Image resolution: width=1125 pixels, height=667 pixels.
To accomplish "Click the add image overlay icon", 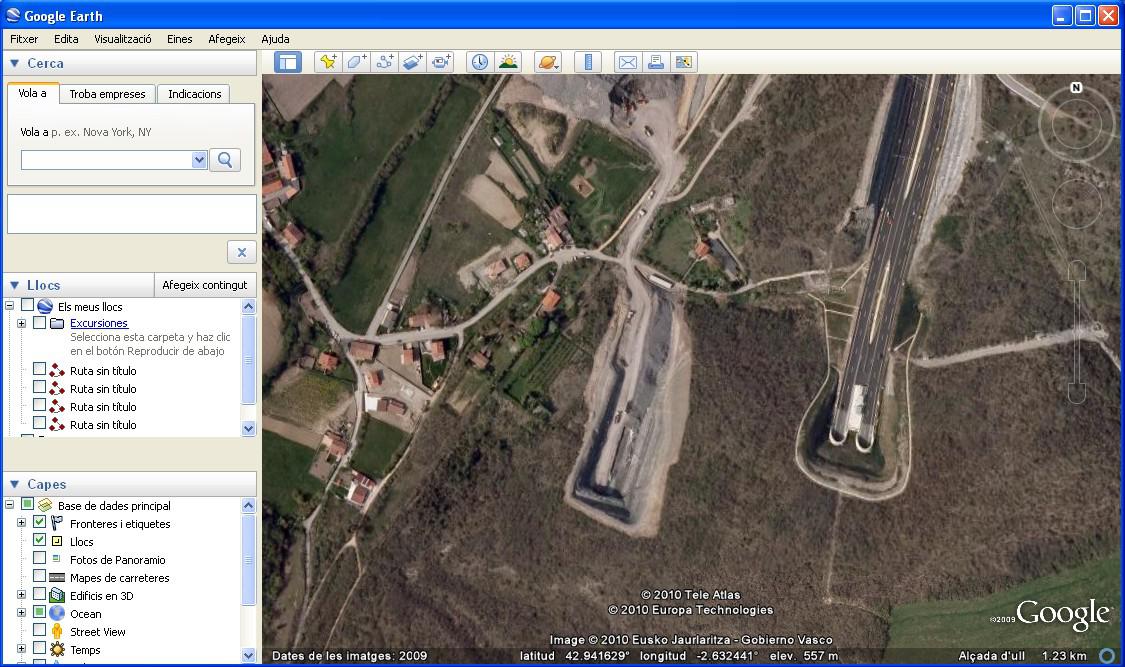I will pos(413,62).
